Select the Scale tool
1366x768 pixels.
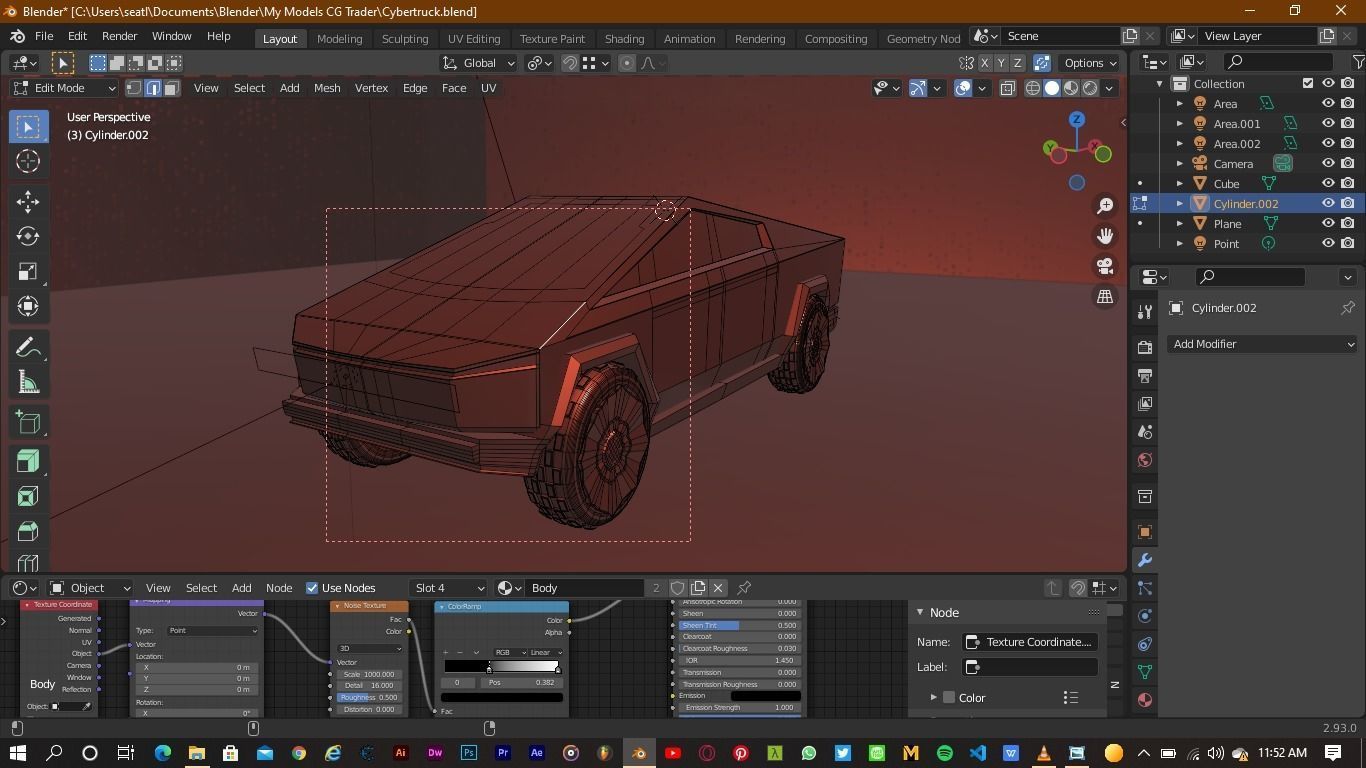pyautogui.click(x=28, y=271)
